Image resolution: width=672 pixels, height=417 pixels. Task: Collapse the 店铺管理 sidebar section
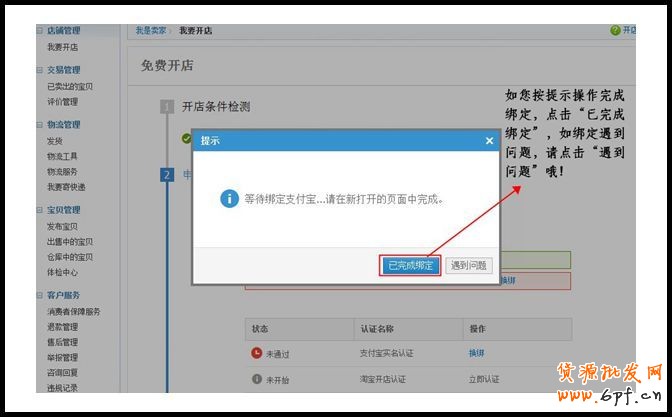(x=40, y=31)
